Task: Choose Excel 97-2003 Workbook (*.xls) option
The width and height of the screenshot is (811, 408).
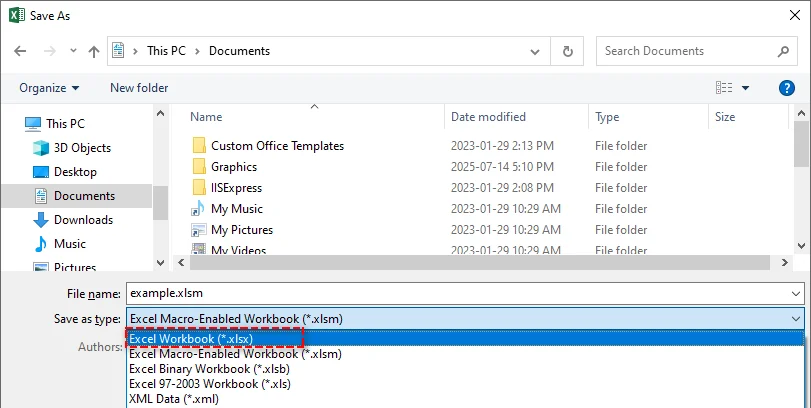Action: point(465,384)
